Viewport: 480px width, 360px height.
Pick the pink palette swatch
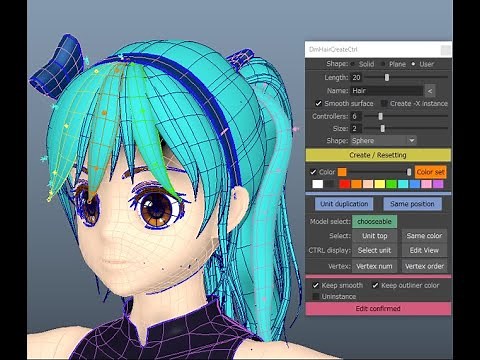[426, 184]
